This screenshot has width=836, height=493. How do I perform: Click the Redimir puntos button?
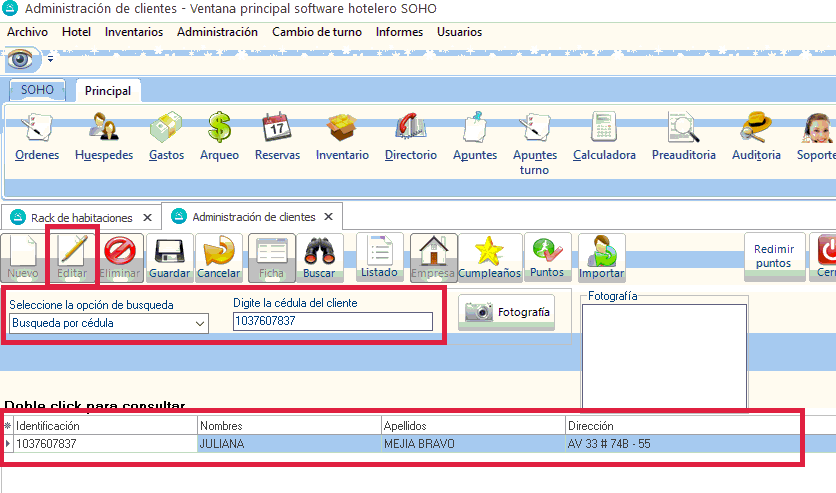[773, 257]
